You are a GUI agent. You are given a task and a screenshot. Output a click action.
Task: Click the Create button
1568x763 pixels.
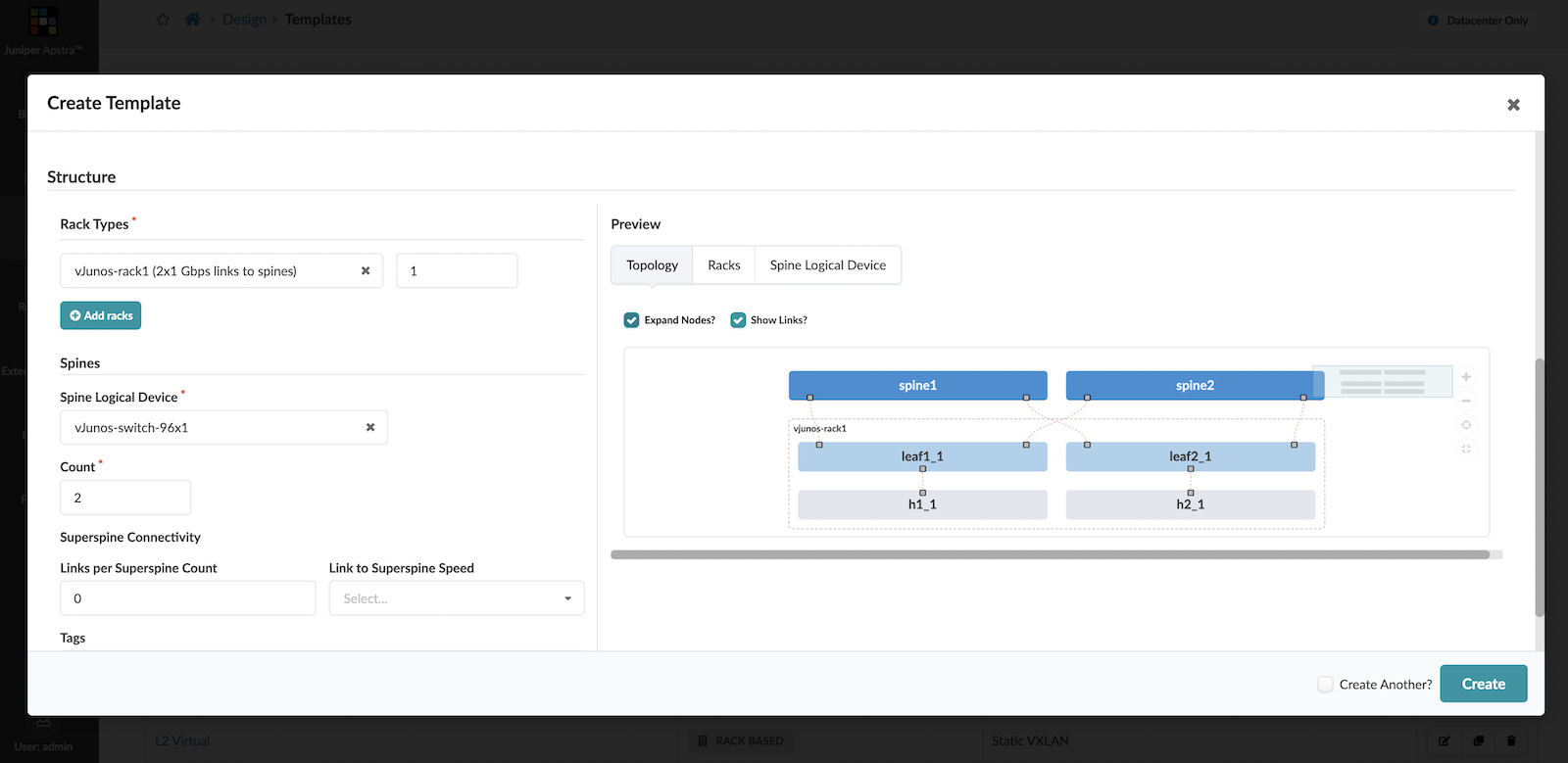pyautogui.click(x=1484, y=684)
